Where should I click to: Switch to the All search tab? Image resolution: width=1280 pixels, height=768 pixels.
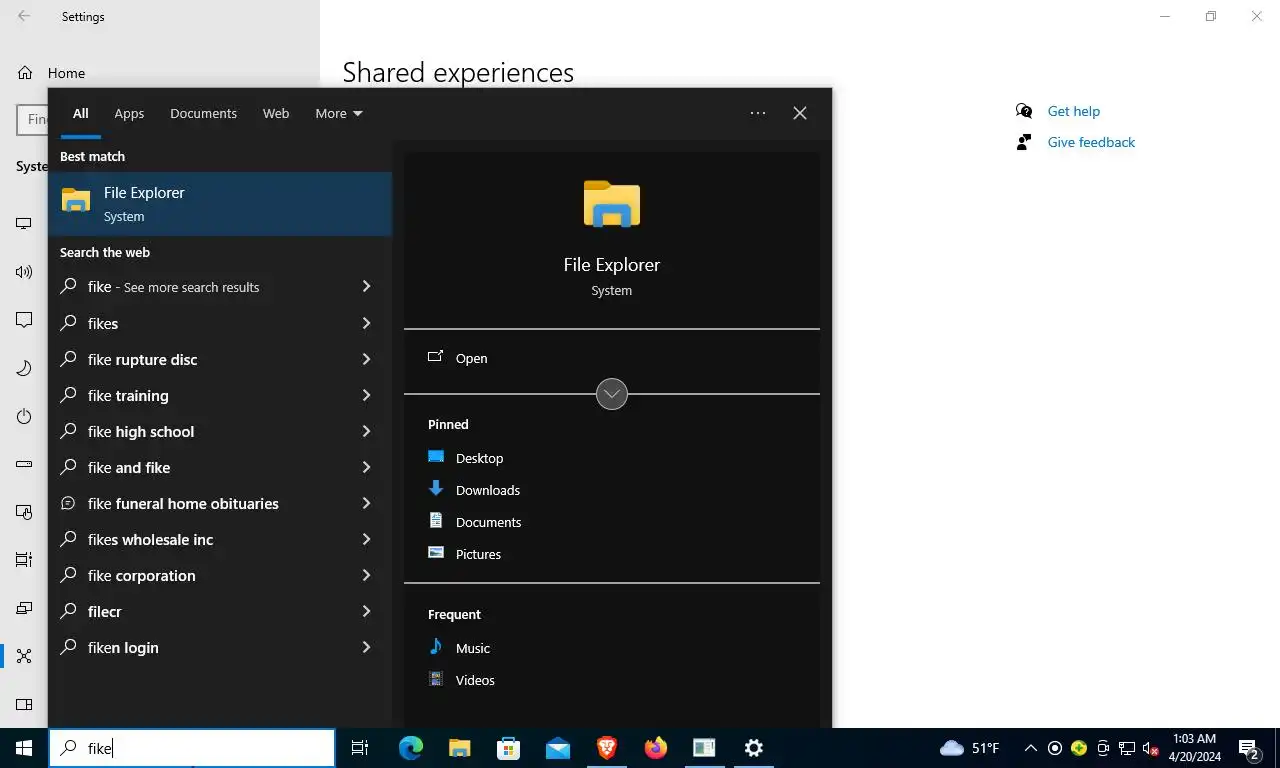pyautogui.click(x=80, y=113)
